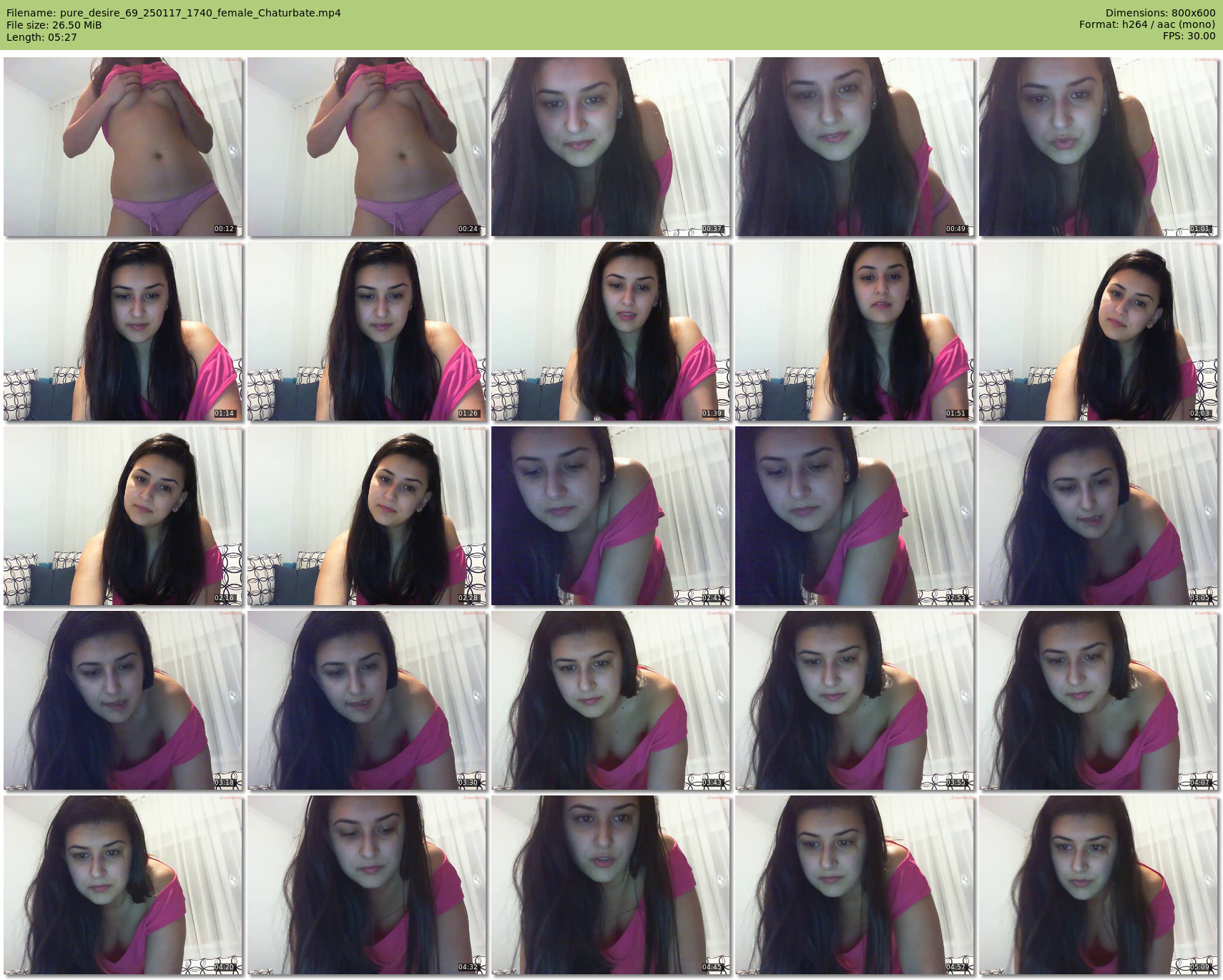
Task: Click the Filename text in the header
Action: (x=173, y=13)
